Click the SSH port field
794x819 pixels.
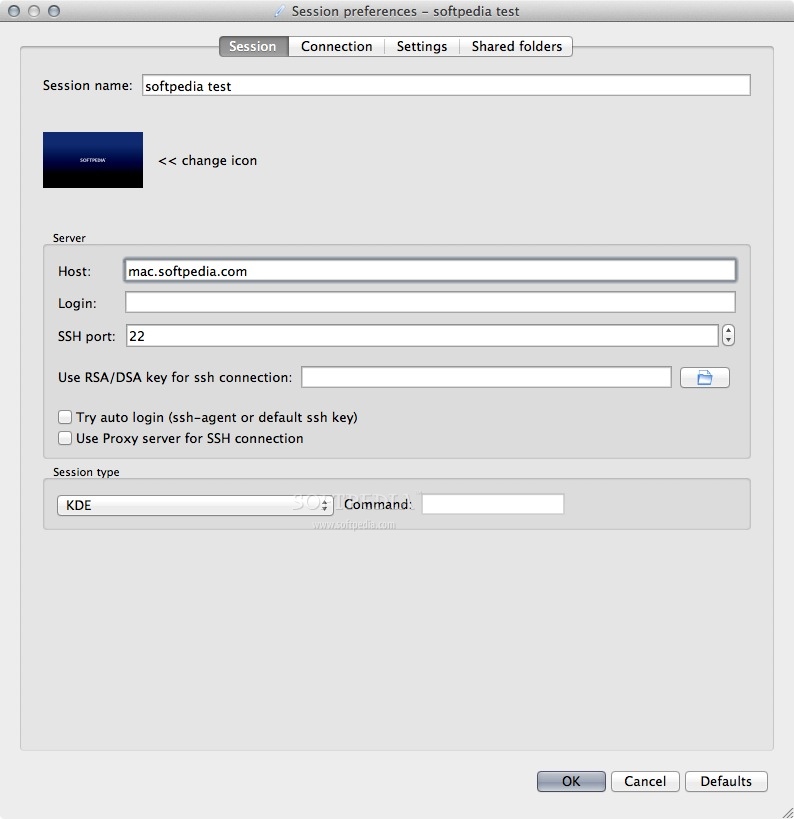click(422, 335)
